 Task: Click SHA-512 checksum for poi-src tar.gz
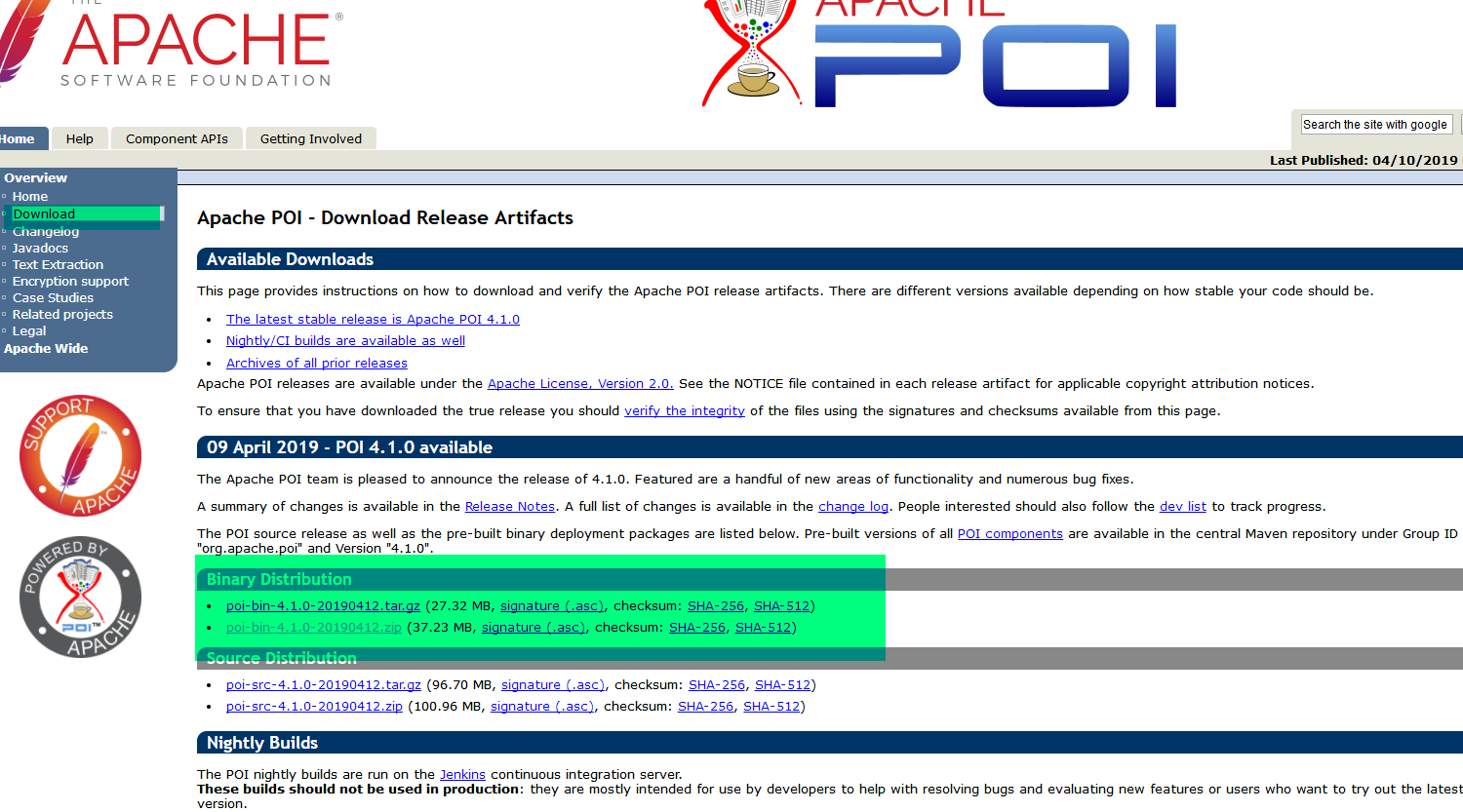click(782, 684)
